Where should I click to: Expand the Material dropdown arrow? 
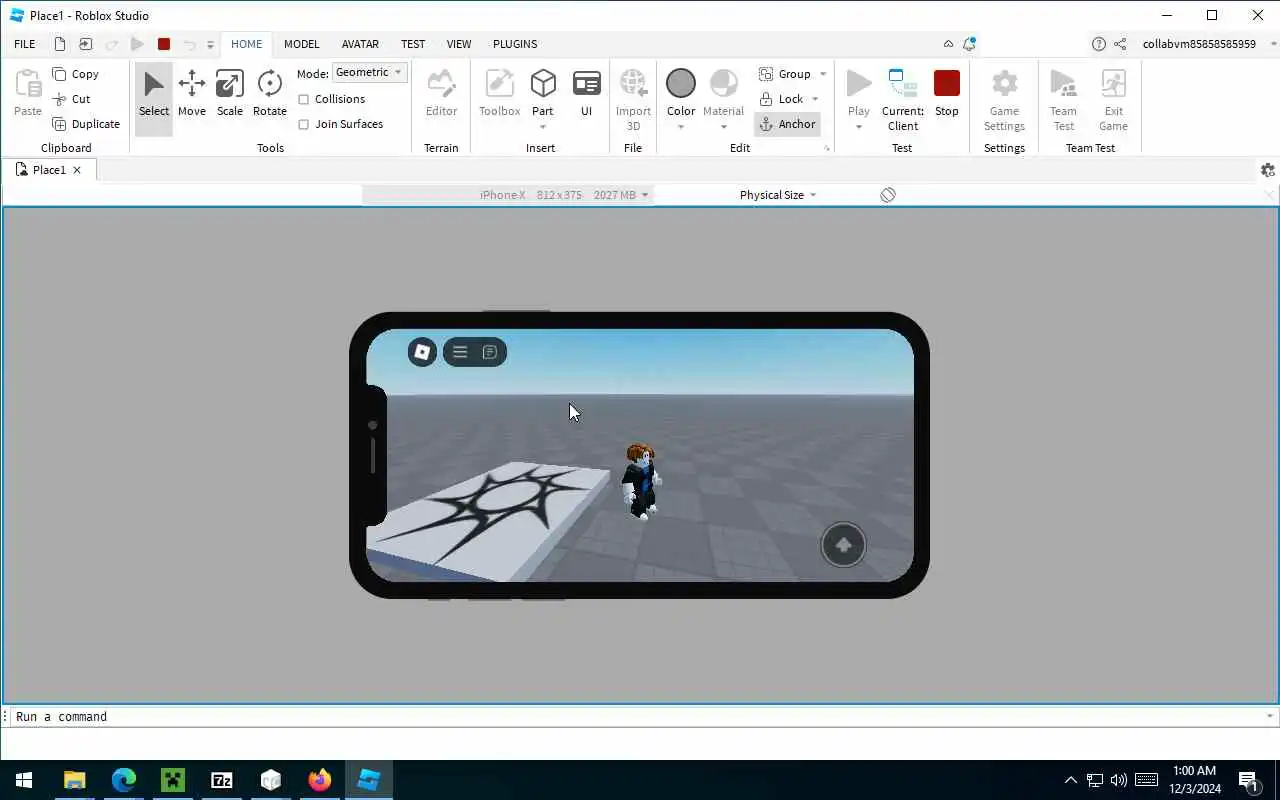[723, 127]
